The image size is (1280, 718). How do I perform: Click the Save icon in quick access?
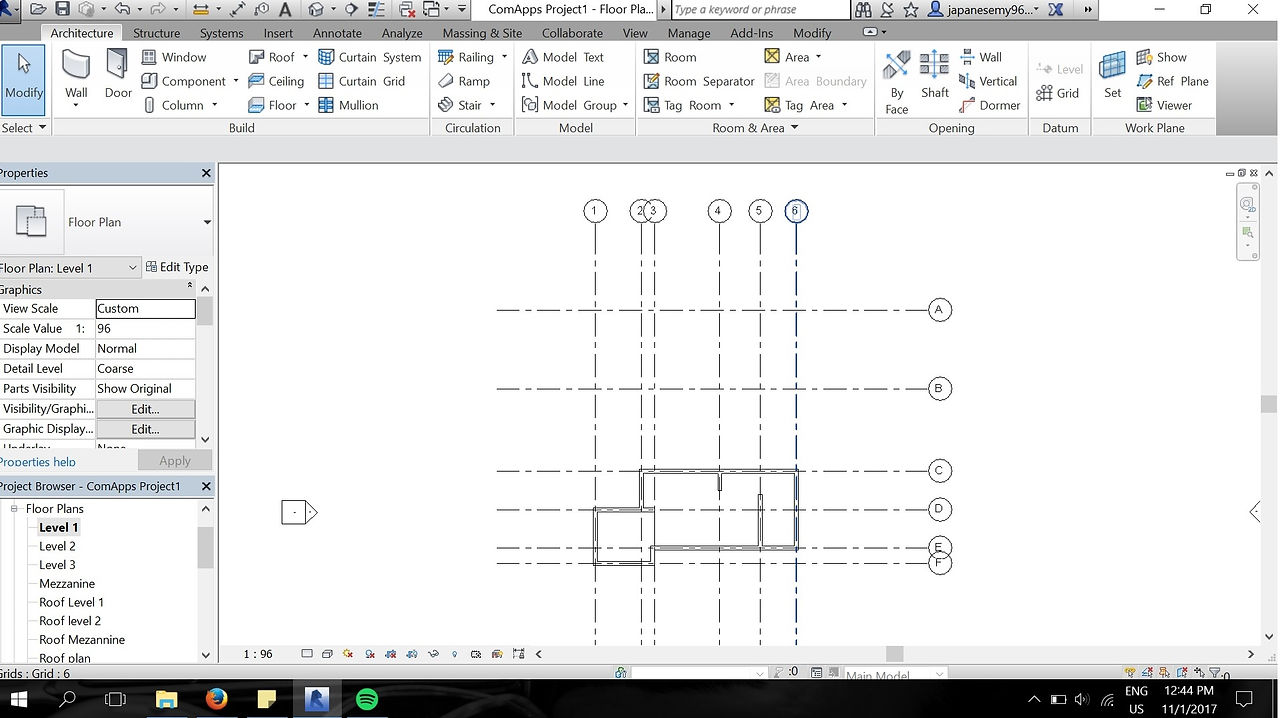[x=62, y=9]
